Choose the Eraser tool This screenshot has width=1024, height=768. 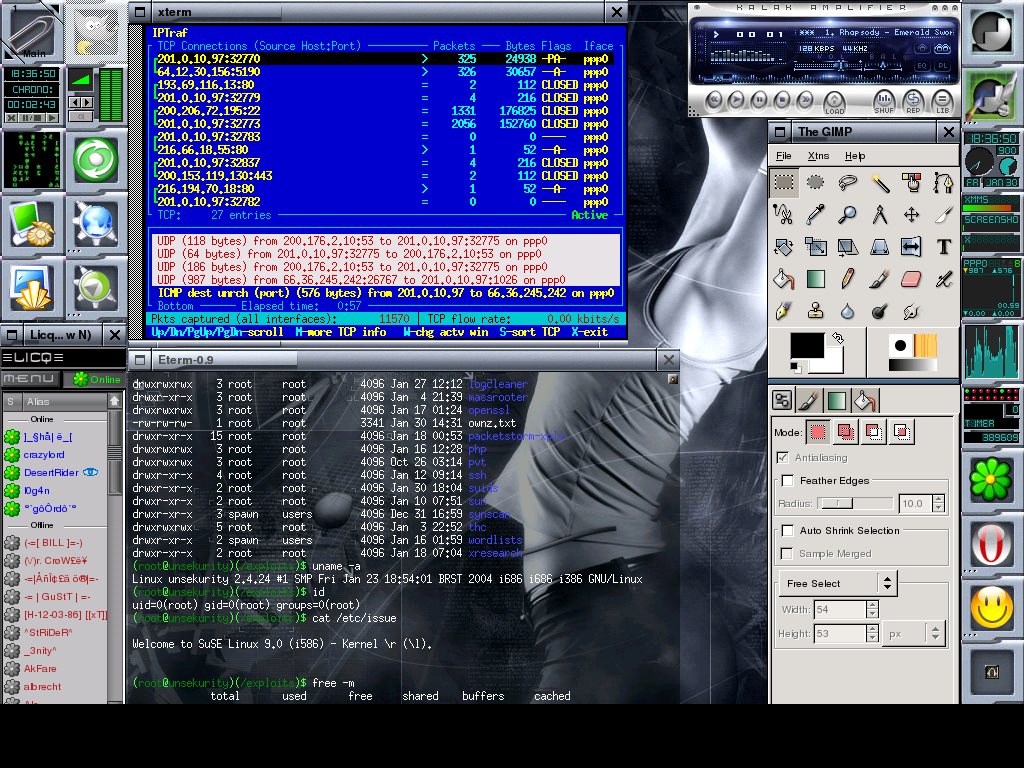click(912, 279)
